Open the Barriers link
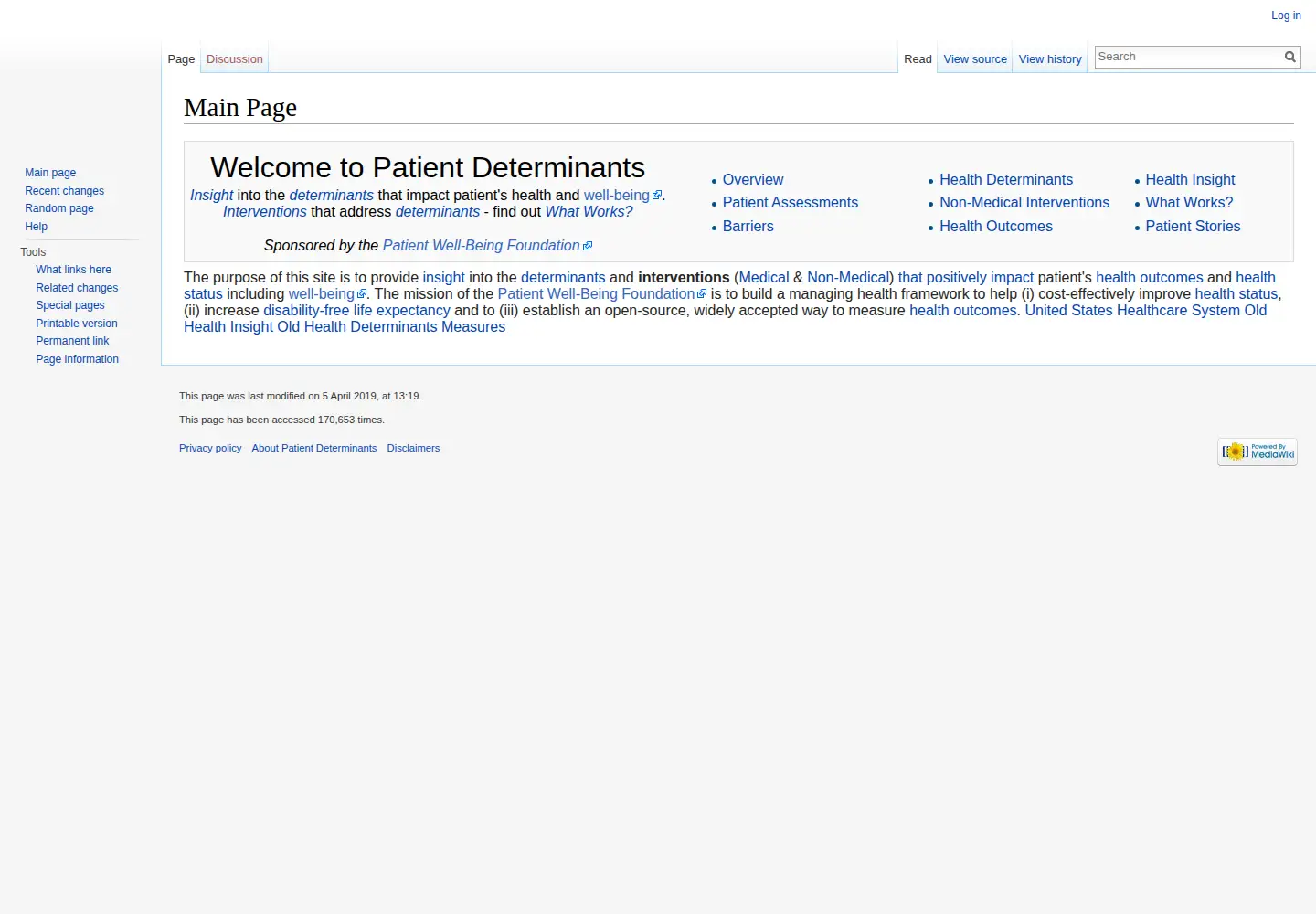1316x914 pixels. coord(748,227)
